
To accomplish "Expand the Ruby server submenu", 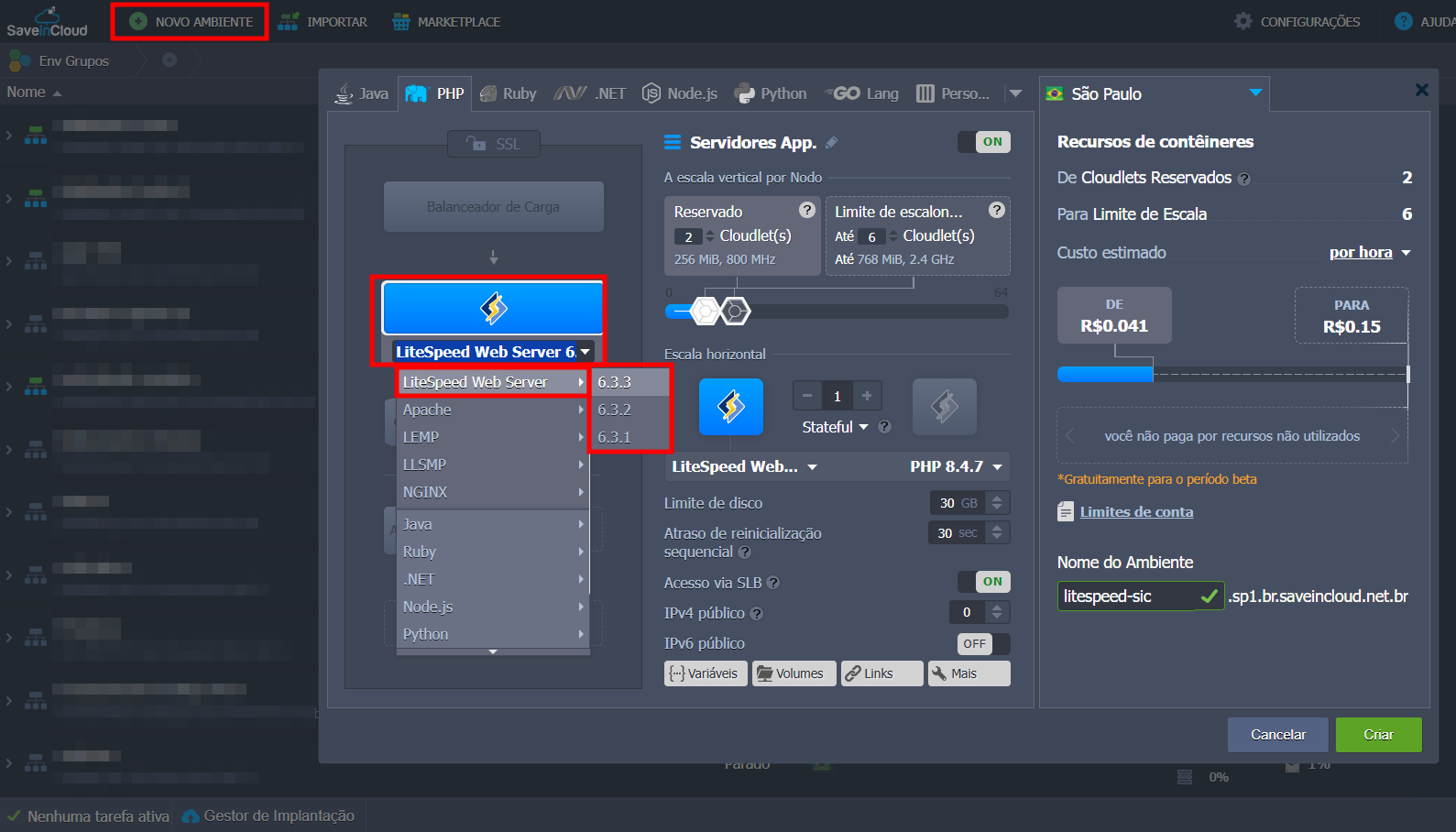I will pyautogui.click(x=493, y=552).
